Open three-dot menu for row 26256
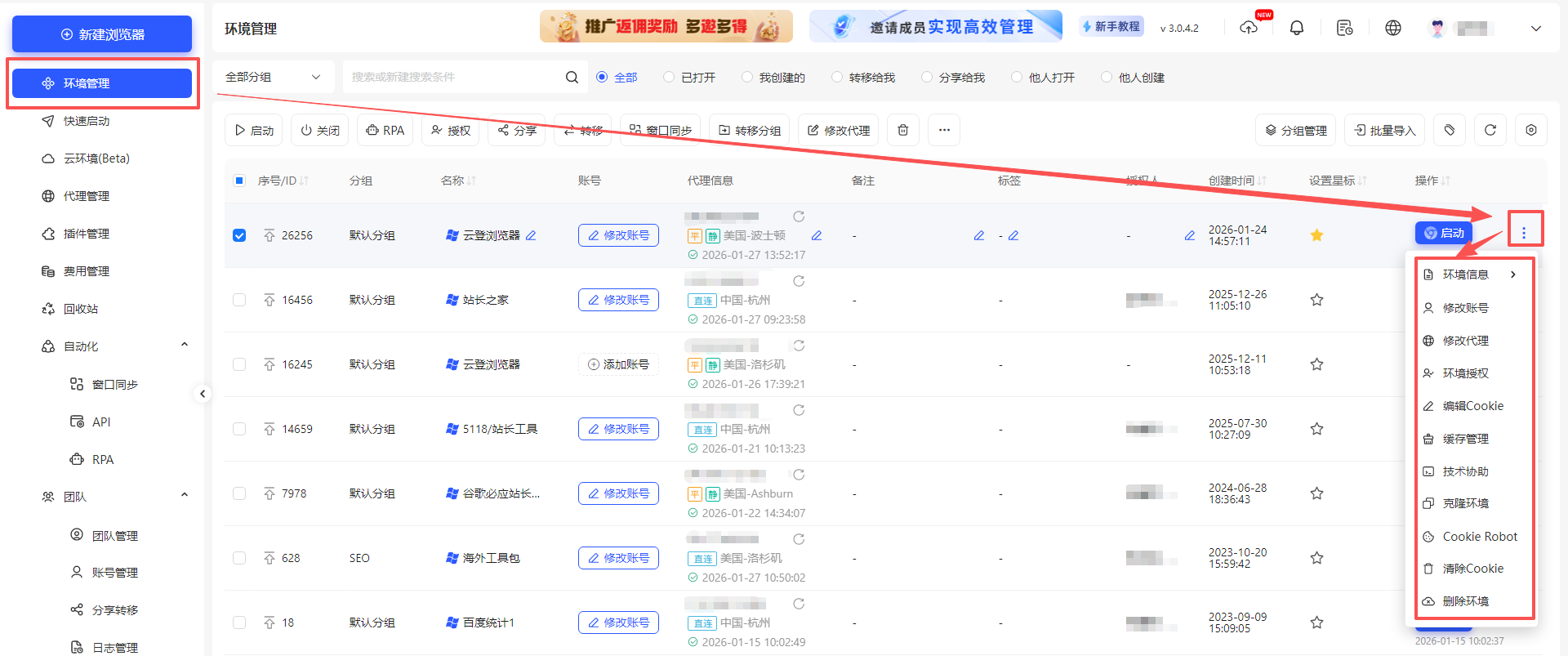 1524,233
